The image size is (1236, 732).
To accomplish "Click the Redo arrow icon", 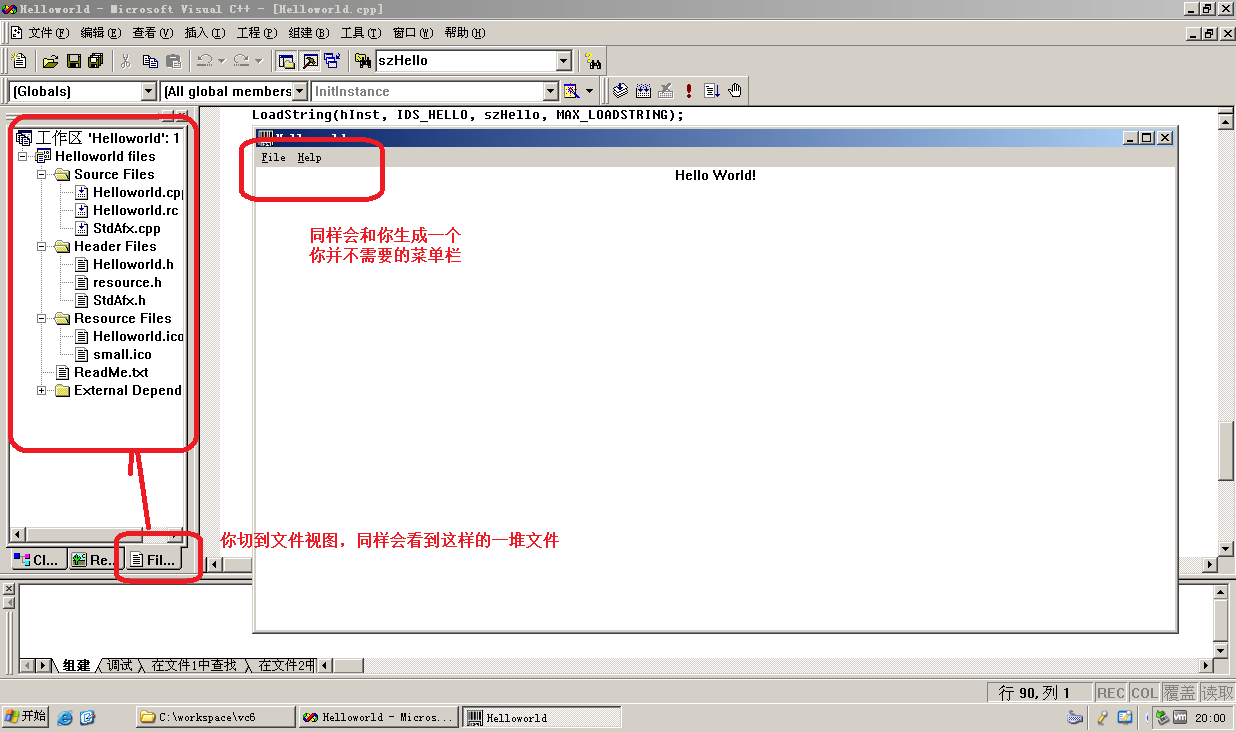I will (x=241, y=61).
